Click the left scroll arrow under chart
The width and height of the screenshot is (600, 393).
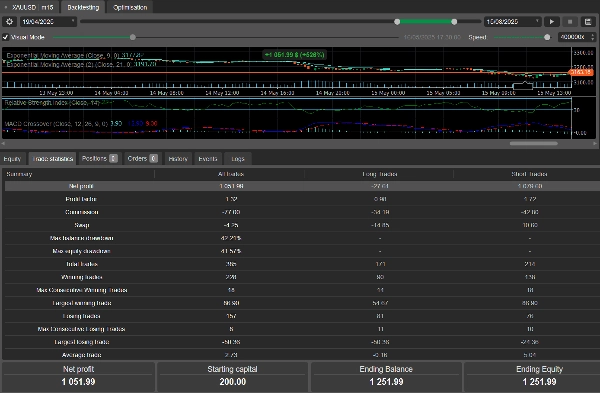(3, 144)
